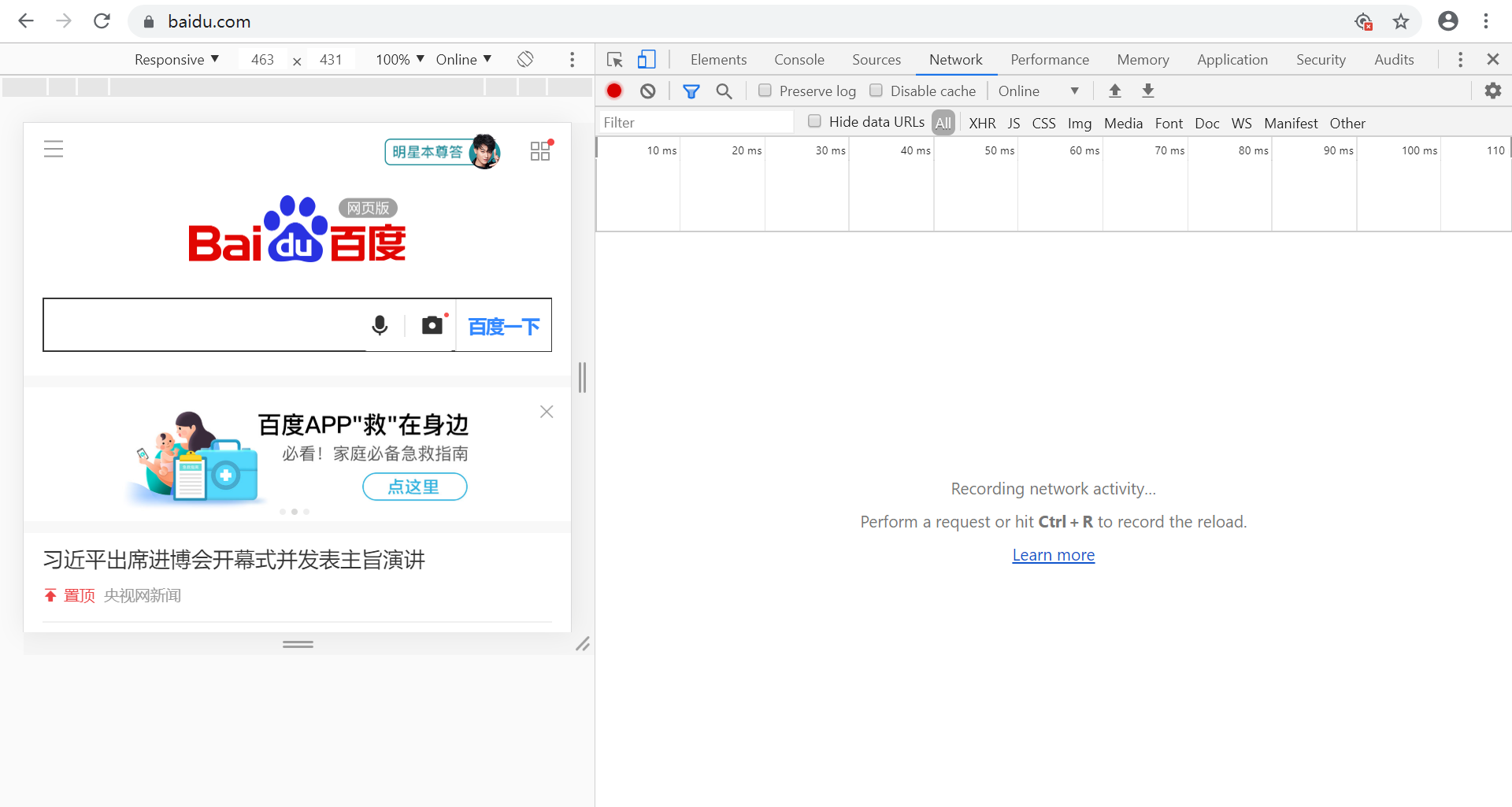
Task: Open device toolbar Online throttling dropdown
Action: [x=464, y=60]
